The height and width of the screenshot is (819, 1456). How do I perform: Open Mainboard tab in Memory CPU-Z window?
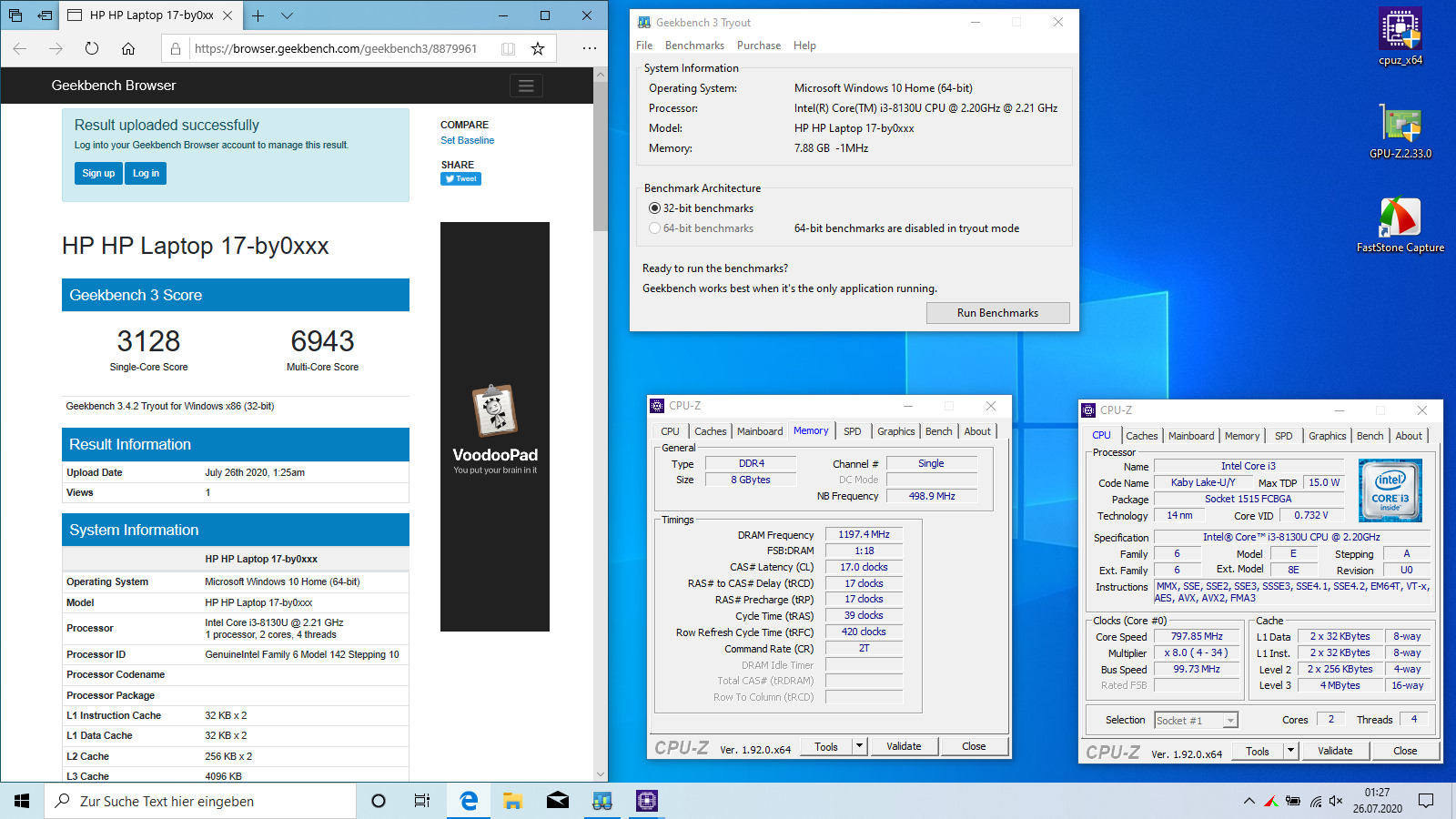[760, 431]
